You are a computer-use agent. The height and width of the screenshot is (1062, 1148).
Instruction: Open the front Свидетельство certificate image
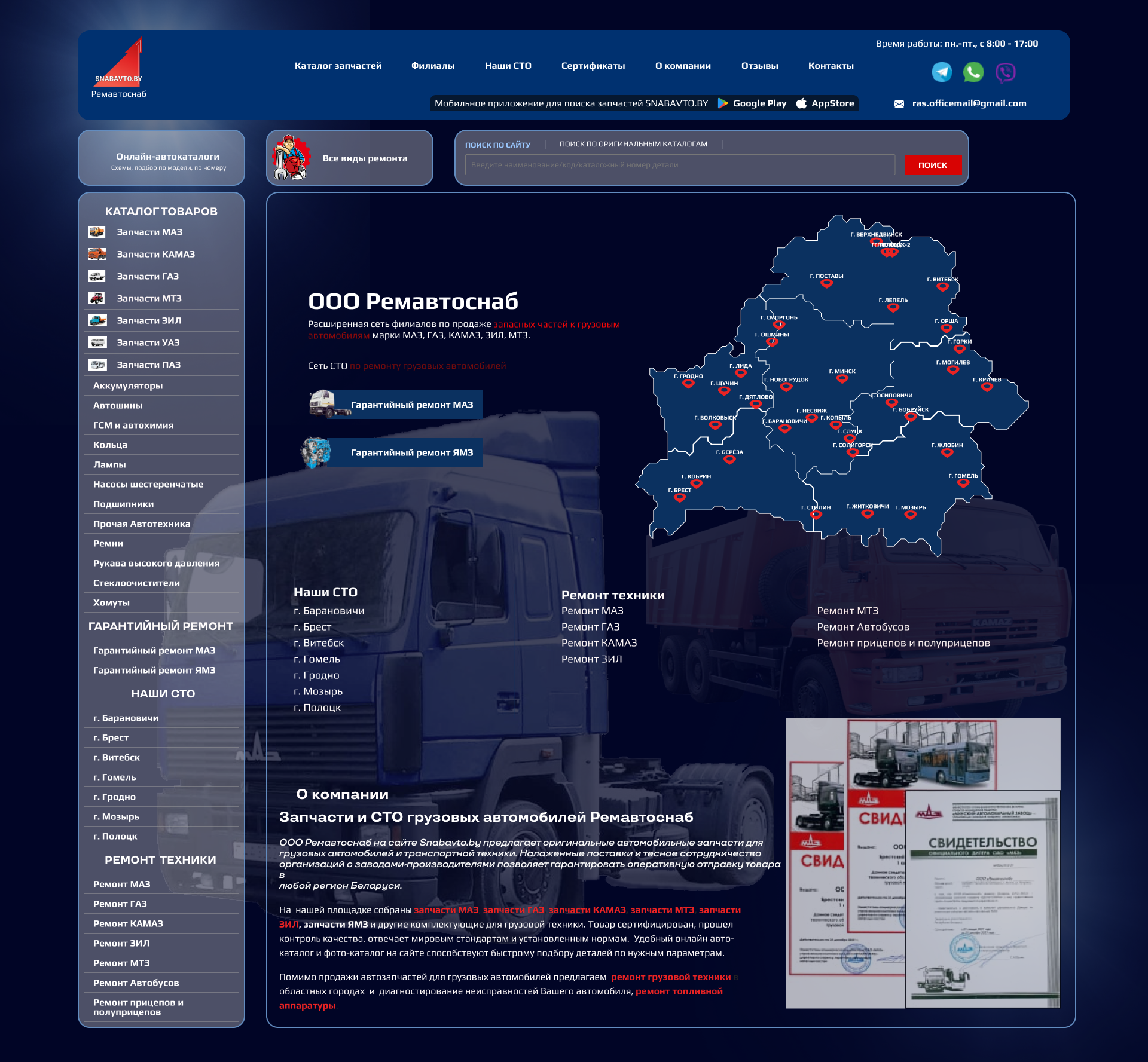tap(983, 899)
